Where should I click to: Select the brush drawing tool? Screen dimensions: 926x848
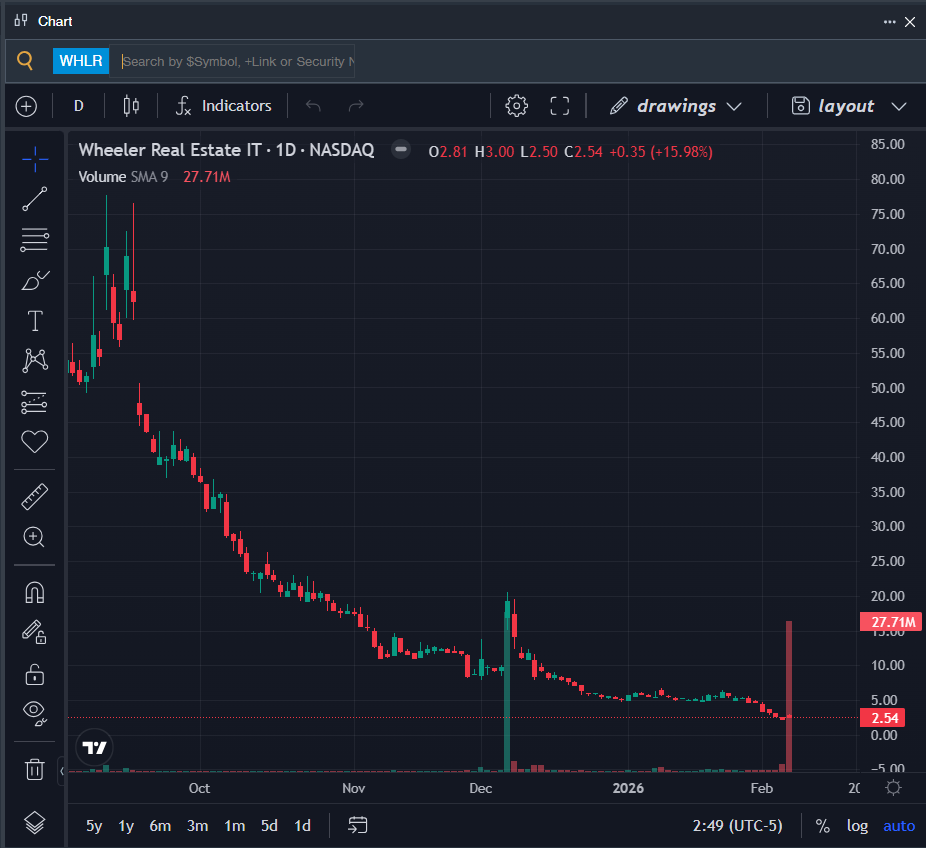pos(34,280)
